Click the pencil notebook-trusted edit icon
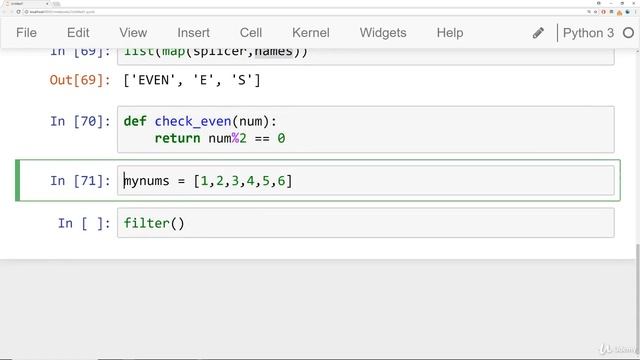The image size is (640, 360). coord(538,33)
